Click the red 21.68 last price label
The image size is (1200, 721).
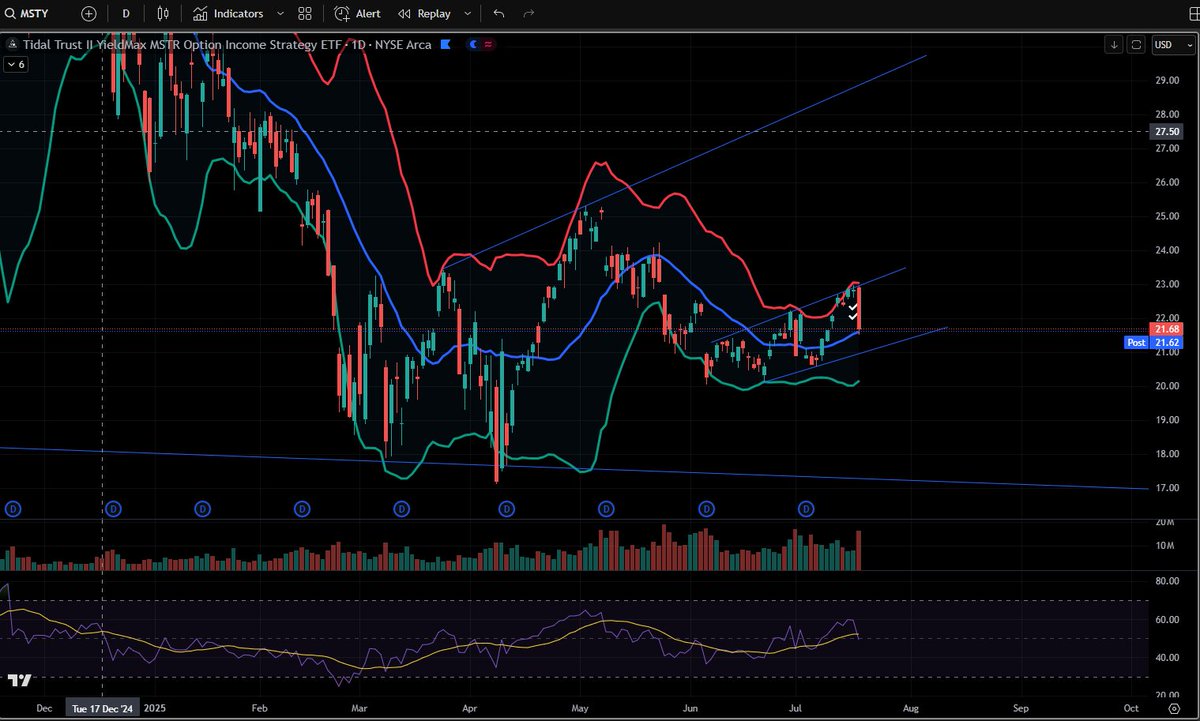click(x=1167, y=329)
